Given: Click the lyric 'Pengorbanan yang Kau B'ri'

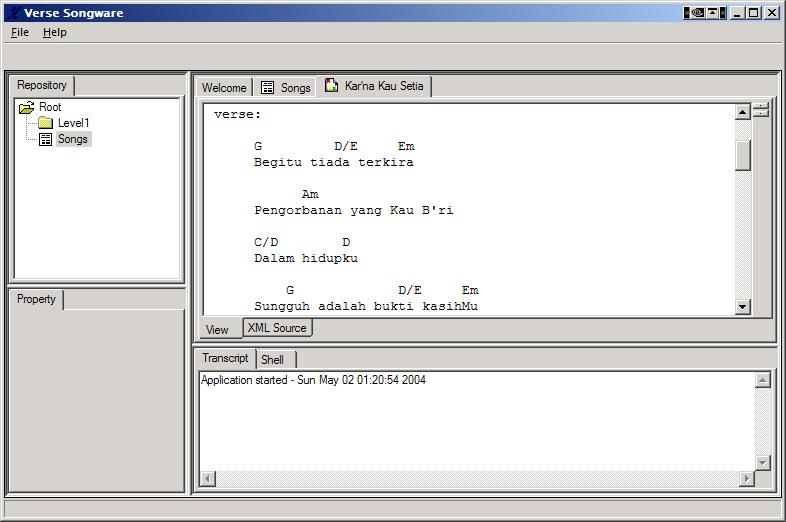Looking at the screenshot, I should [354, 211].
